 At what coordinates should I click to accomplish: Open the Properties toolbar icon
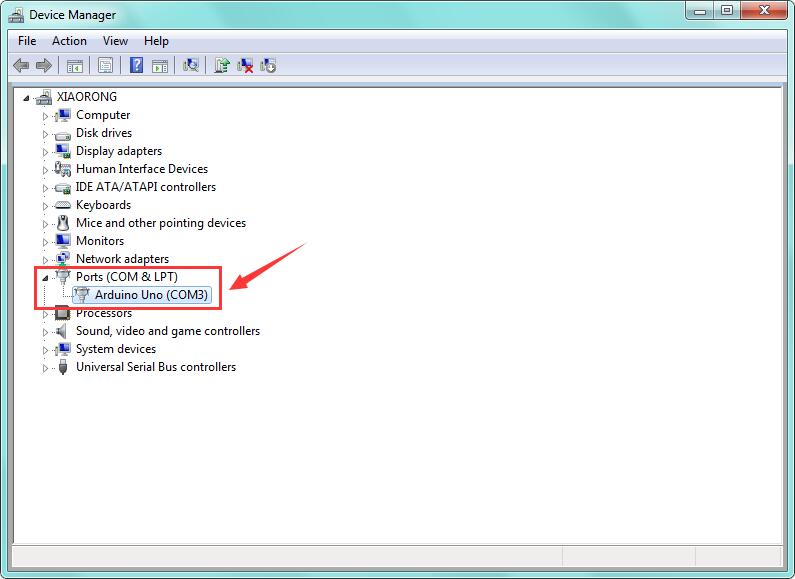click(x=105, y=65)
